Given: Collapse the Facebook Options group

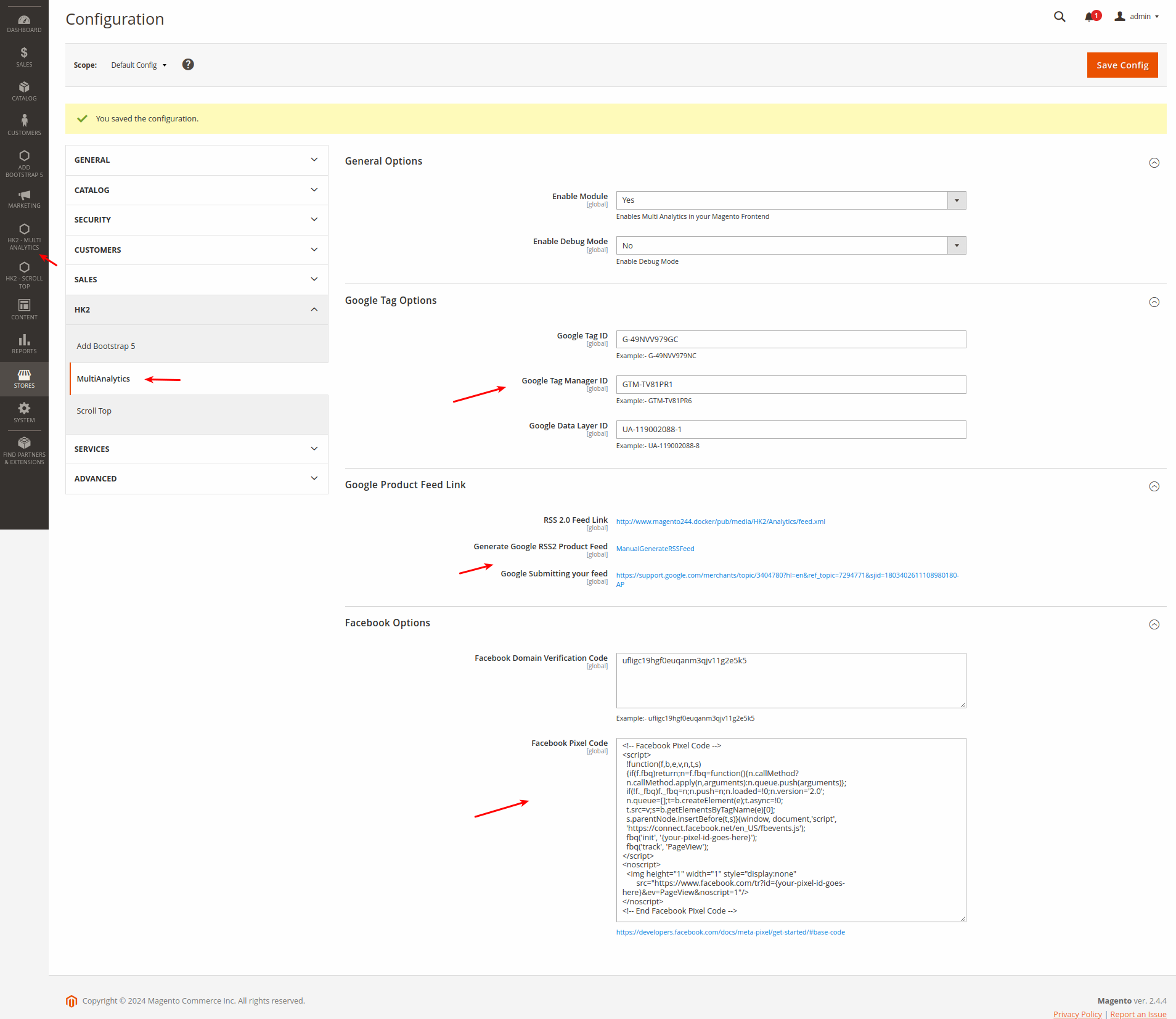Looking at the screenshot, I should click(1154, 624).
